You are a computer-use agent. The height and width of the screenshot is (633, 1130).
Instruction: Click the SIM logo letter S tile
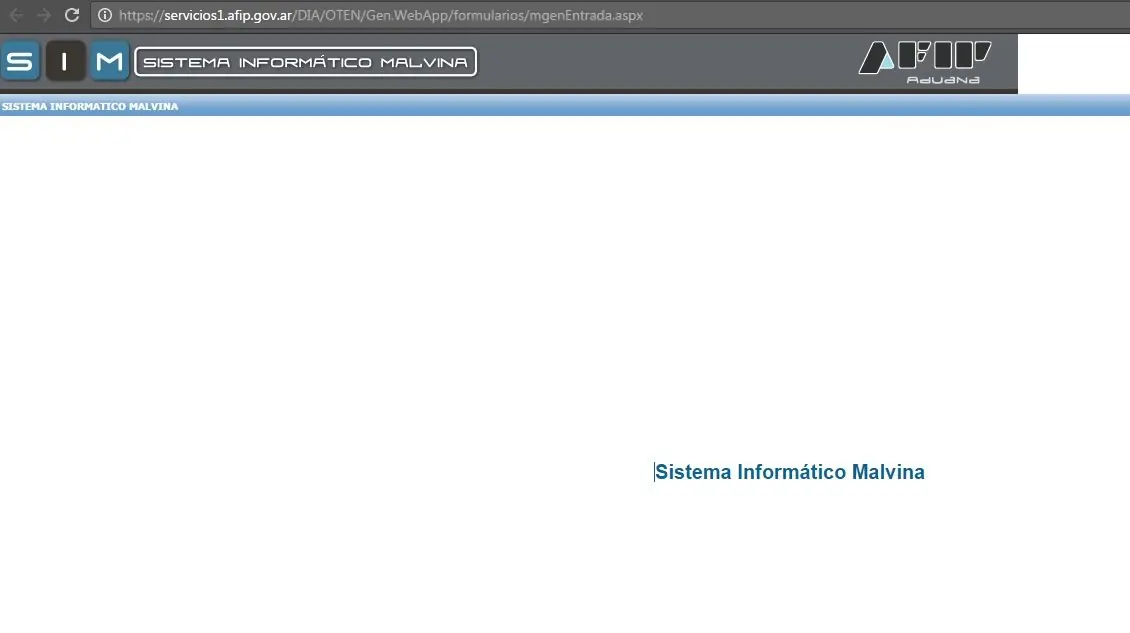click(x=20, y=61)
